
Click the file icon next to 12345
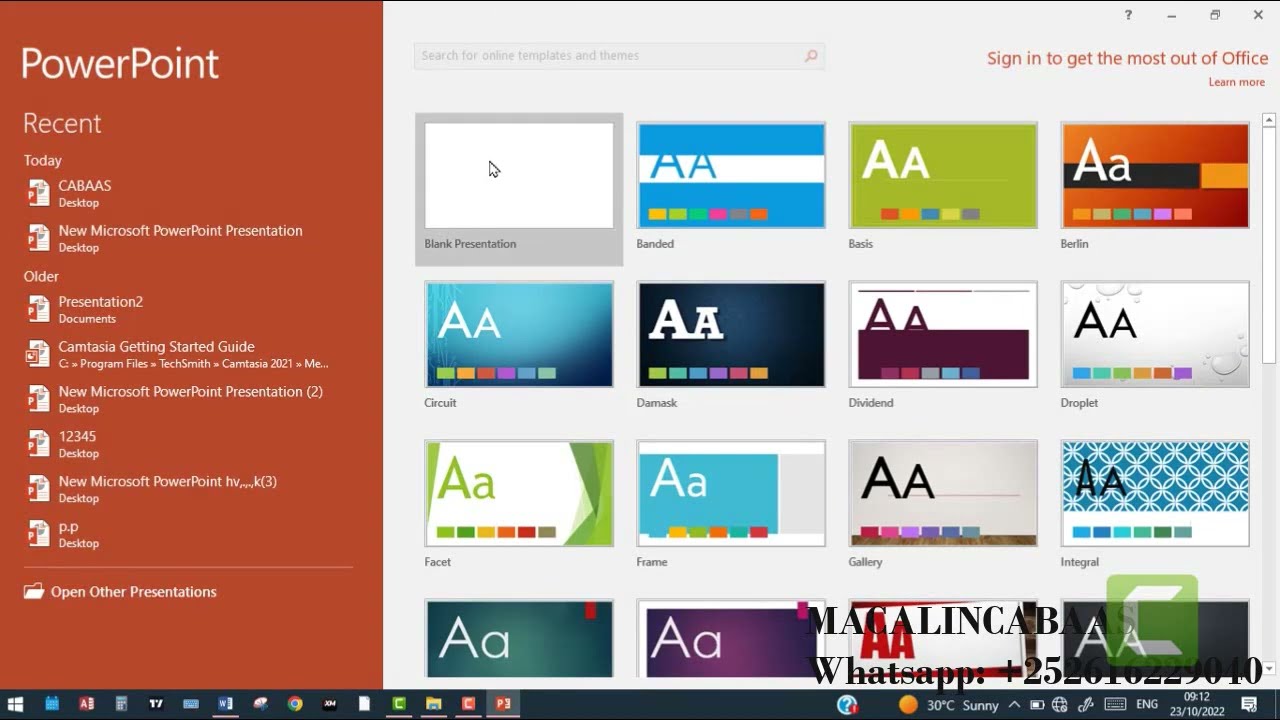[x=38, y=444]
